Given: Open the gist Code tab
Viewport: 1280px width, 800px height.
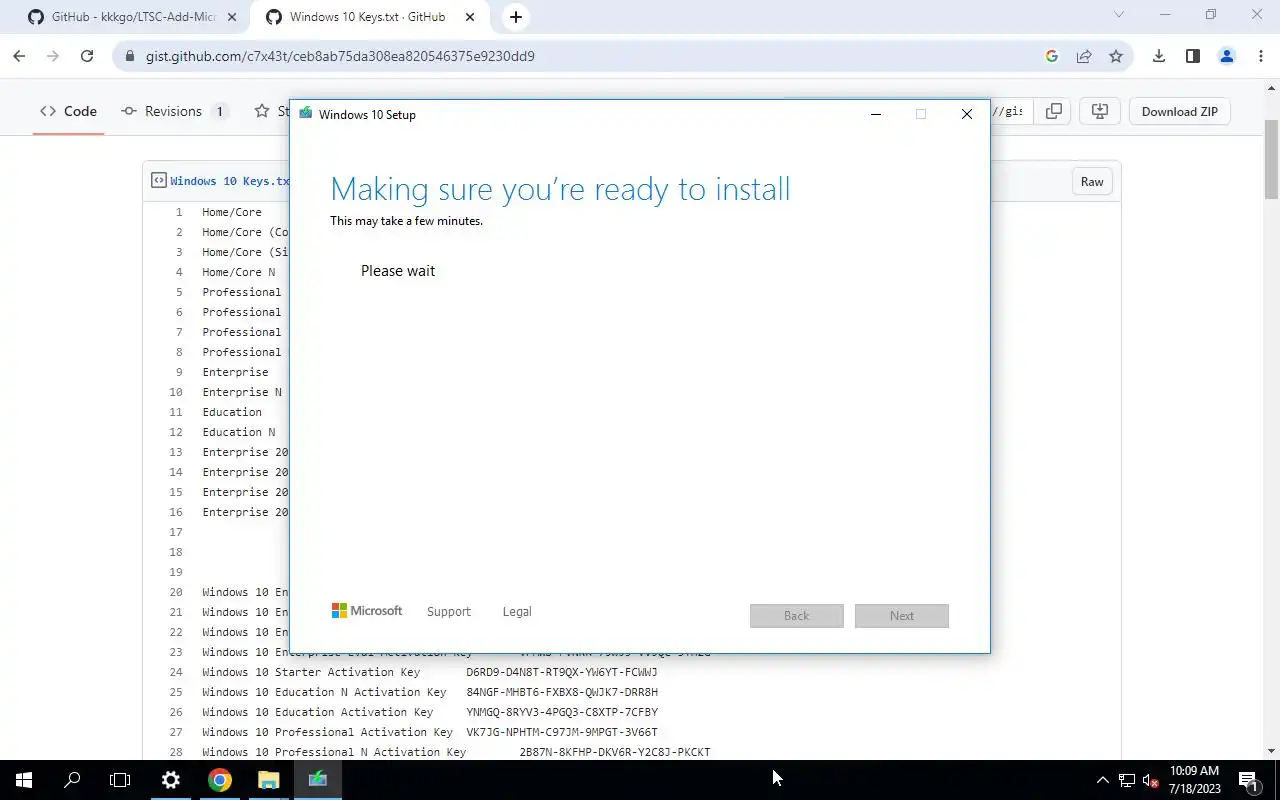Looking at the screenshot, I should point(68,111).
